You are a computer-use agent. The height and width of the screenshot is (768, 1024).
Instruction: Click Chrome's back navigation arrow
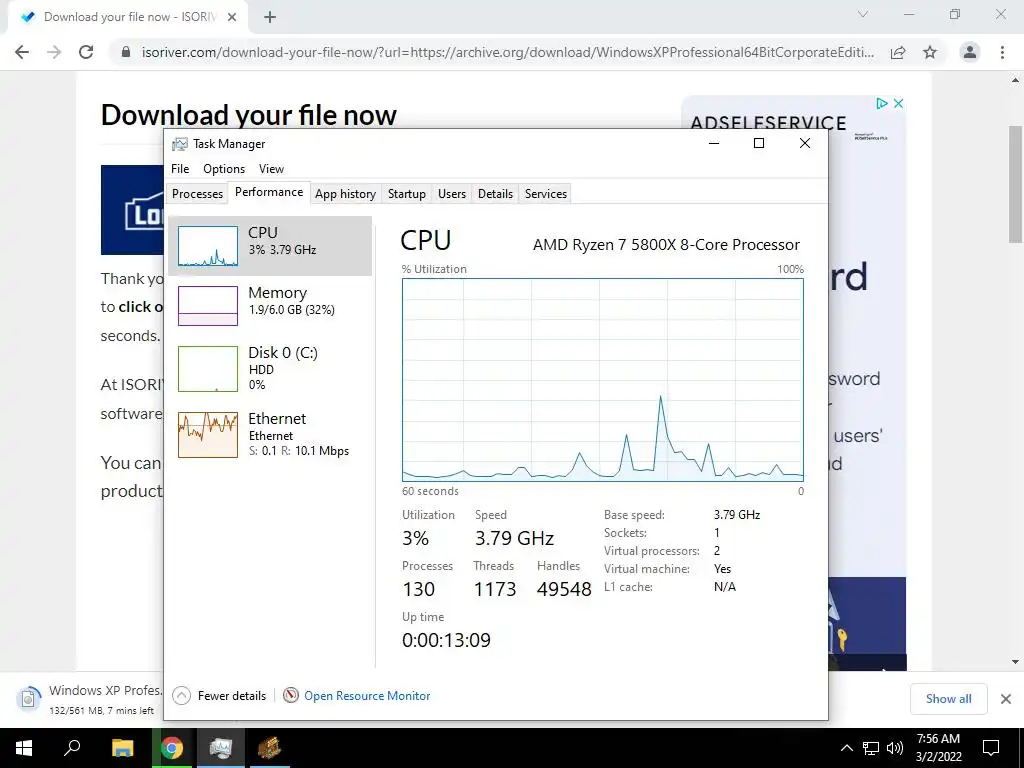point(22,52)
